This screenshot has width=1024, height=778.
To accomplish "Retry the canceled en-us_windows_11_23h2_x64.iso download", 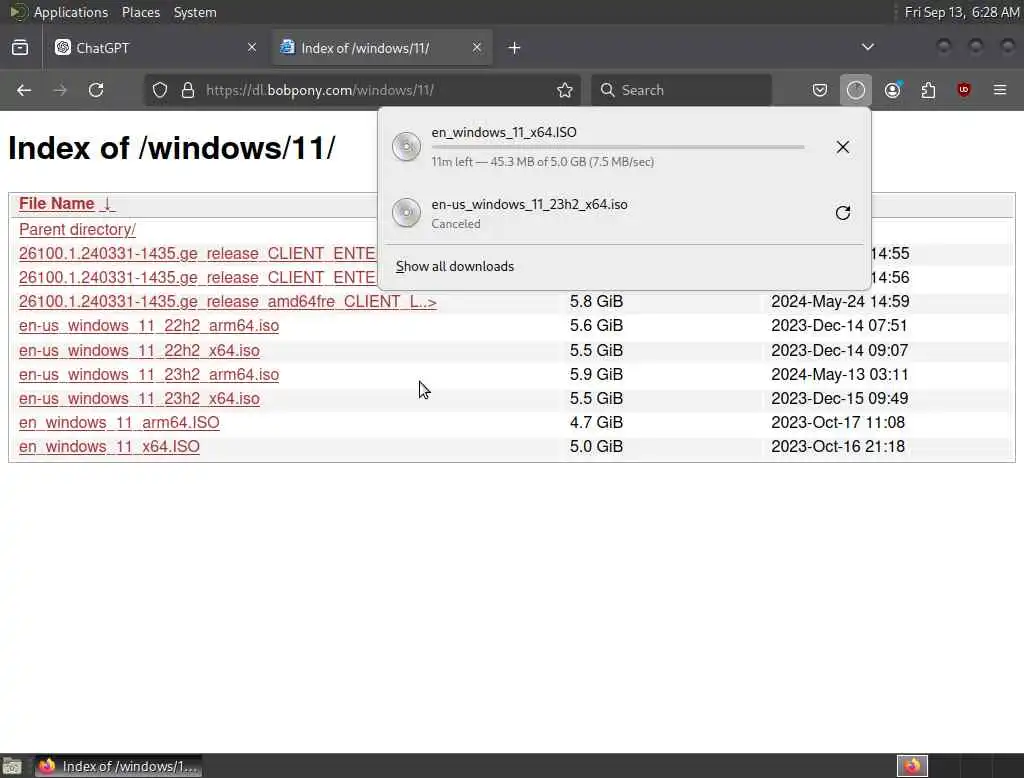I will tap(842, 213).
